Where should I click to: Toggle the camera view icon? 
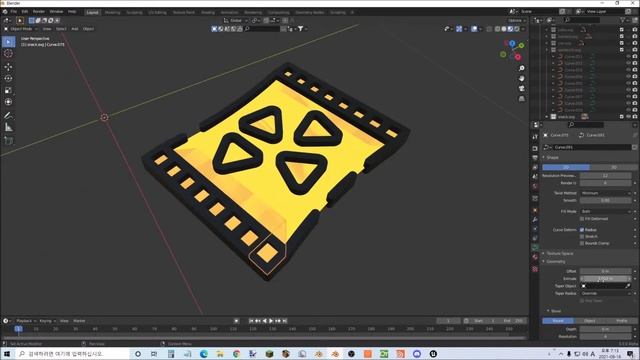click(522, 89)
